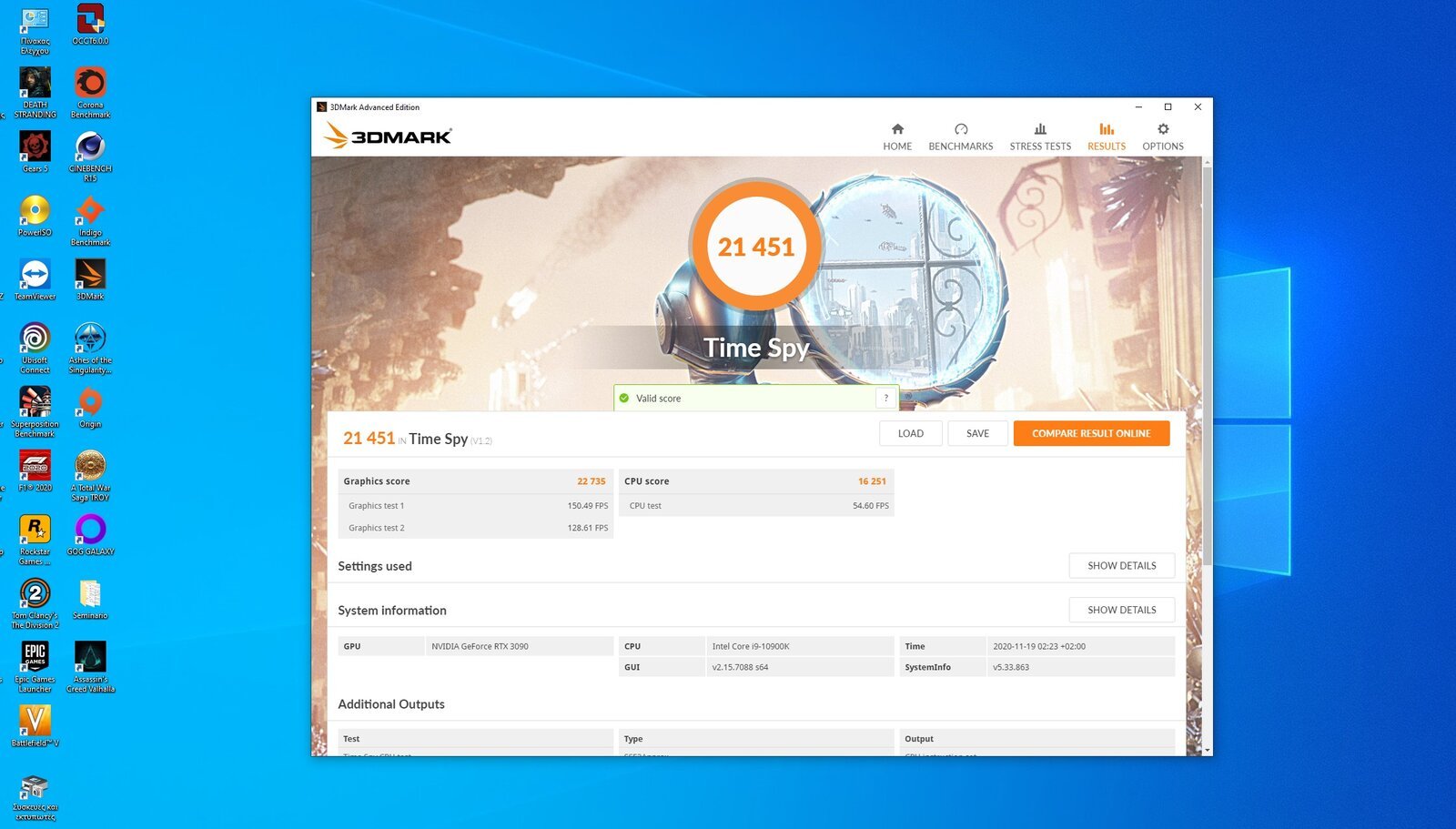Click the 3DMark window vertical scrollbar
1456x829 pixels.
[x=1207, y=364]
